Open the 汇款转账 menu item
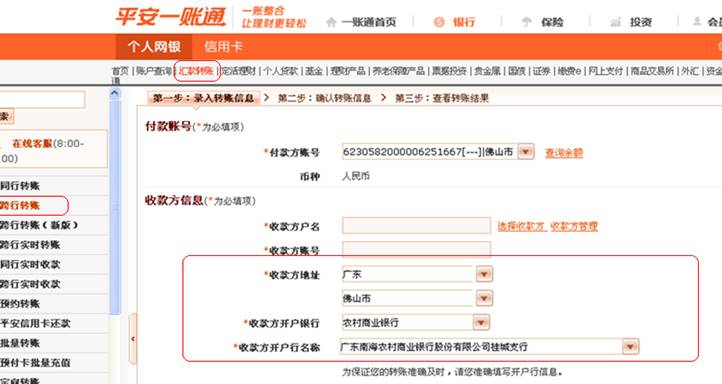 point(197,71)
